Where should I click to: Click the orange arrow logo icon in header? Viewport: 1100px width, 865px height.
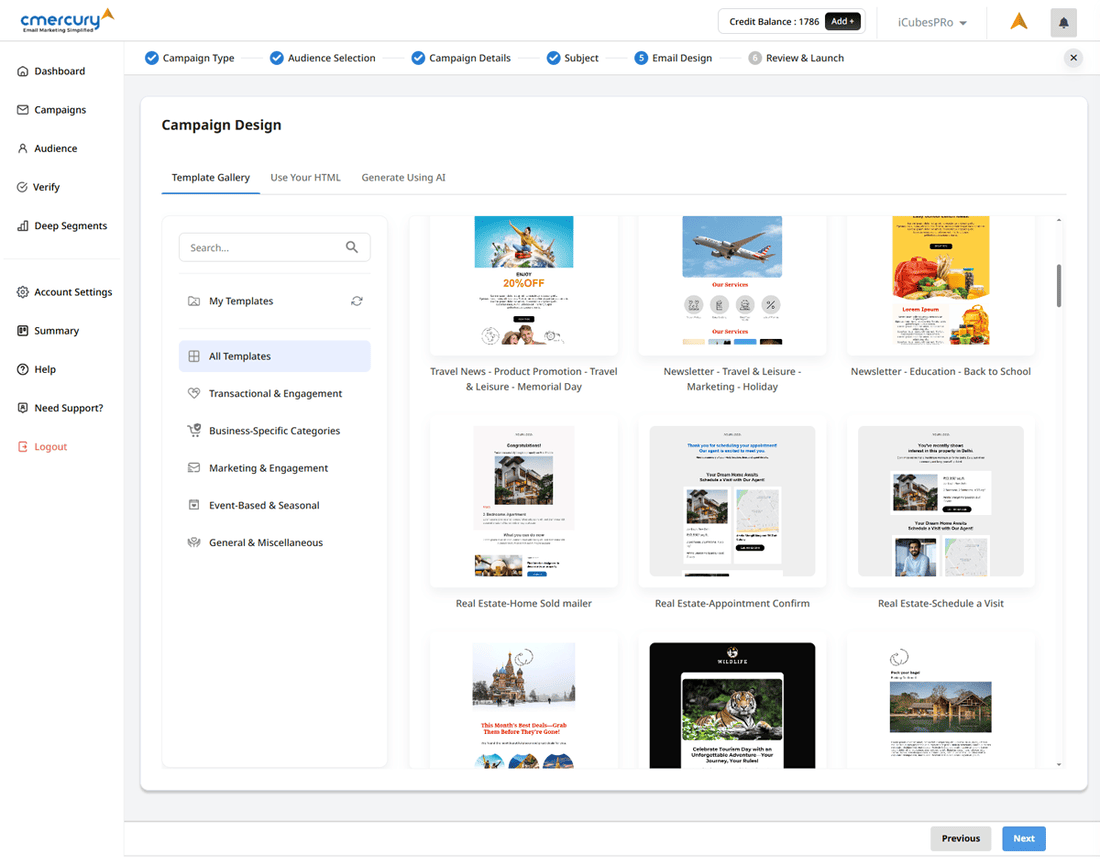click(x=1018, y=22)
